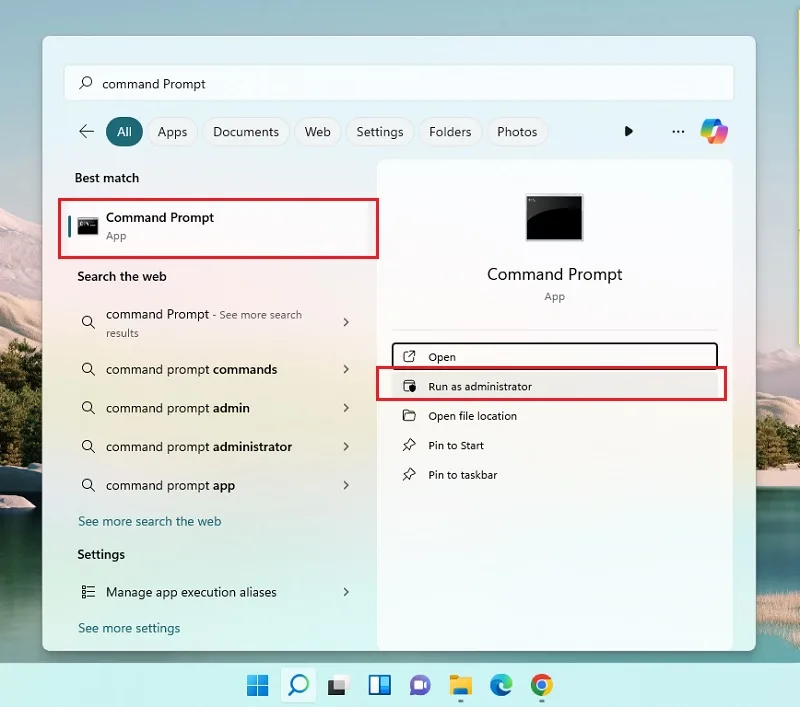Viewport: 800px width, 707px height.
Task: Click 'See more search the web' link
Action: (149, 521)
